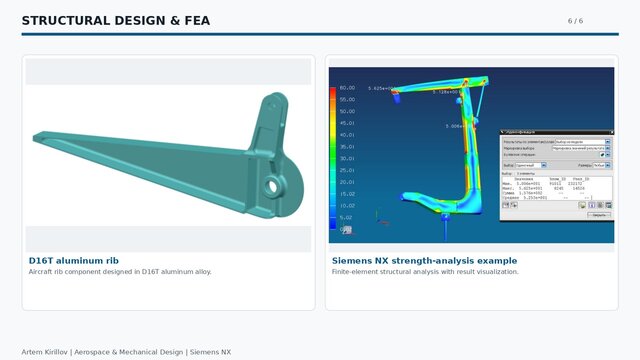
Task: Click the leftmost icon below the results list
Action: point(506,205)
